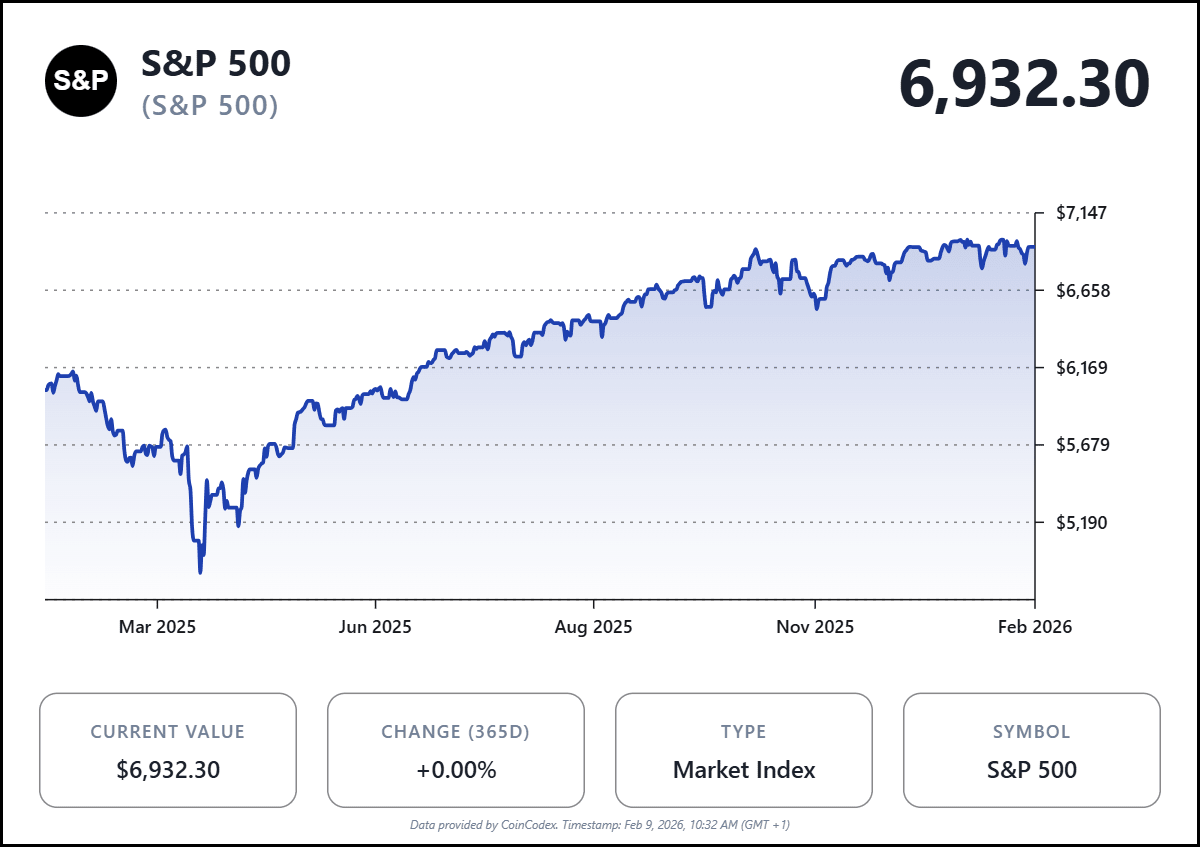Click the $5,190 y-axis label
The width and height of the screenshot is (1200, 847).
pos(1082,522)
